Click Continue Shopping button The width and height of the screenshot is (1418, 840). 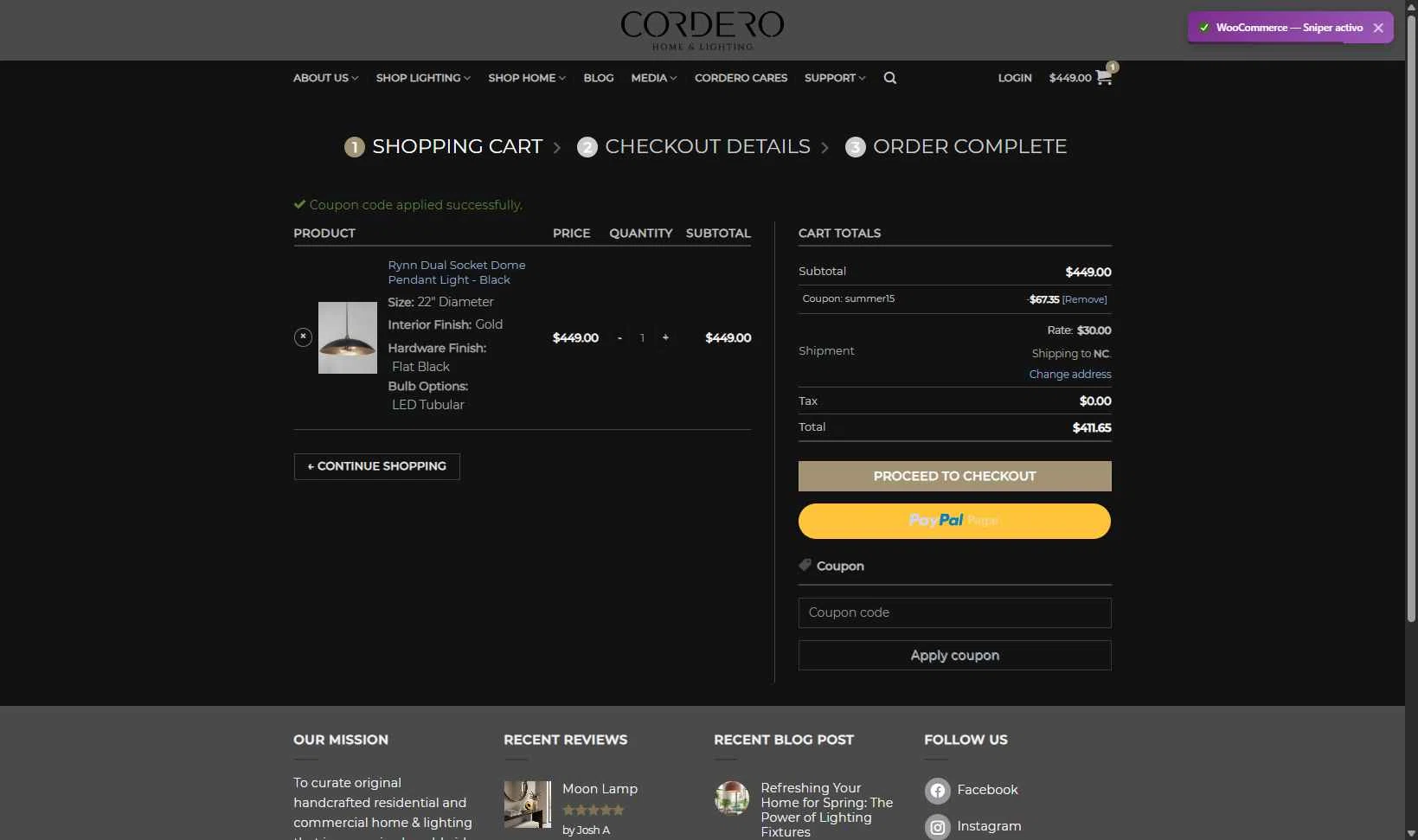click(x=376, y=466)
